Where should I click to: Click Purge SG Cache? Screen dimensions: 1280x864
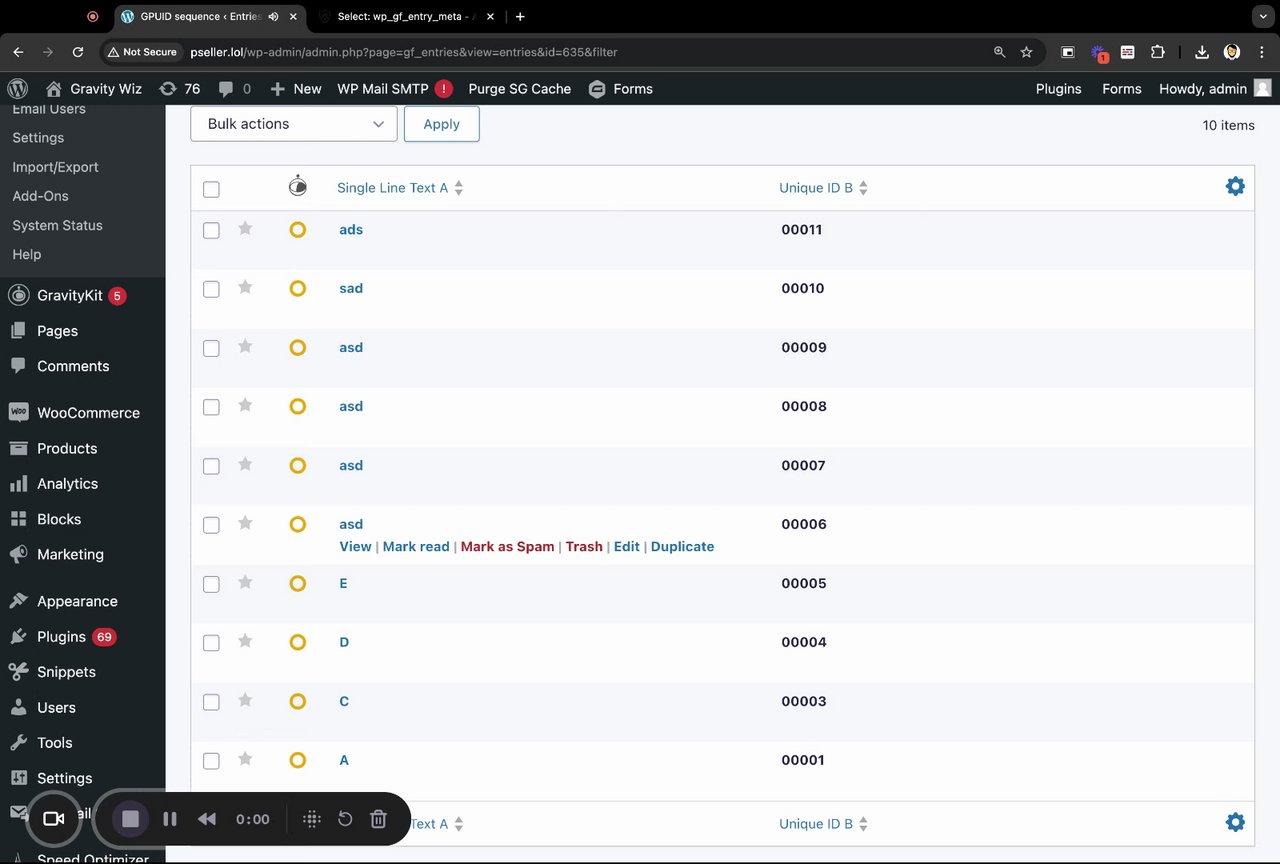pos(520,89)
